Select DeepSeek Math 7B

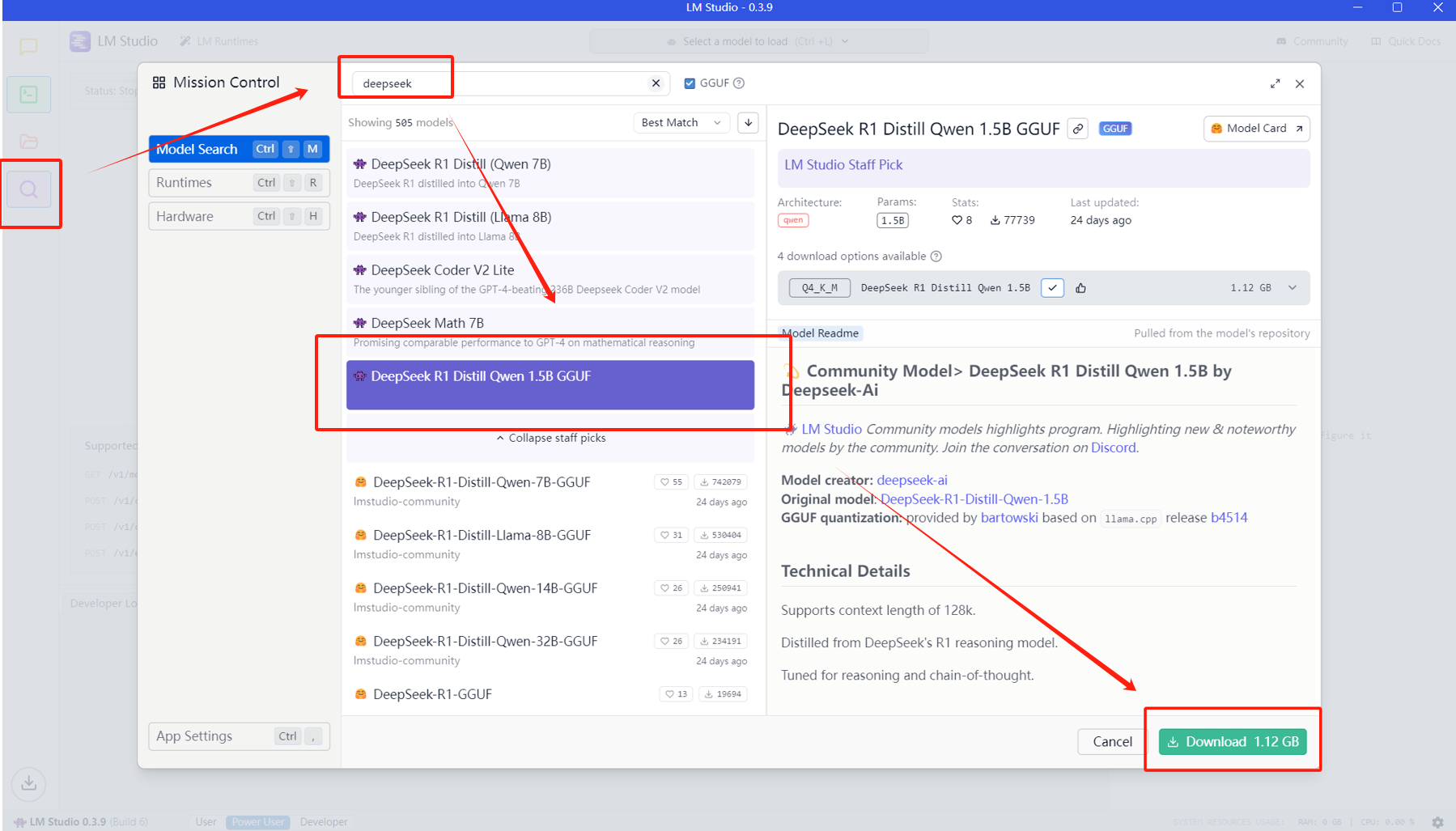pyautogui.click(x=550, y=332)
